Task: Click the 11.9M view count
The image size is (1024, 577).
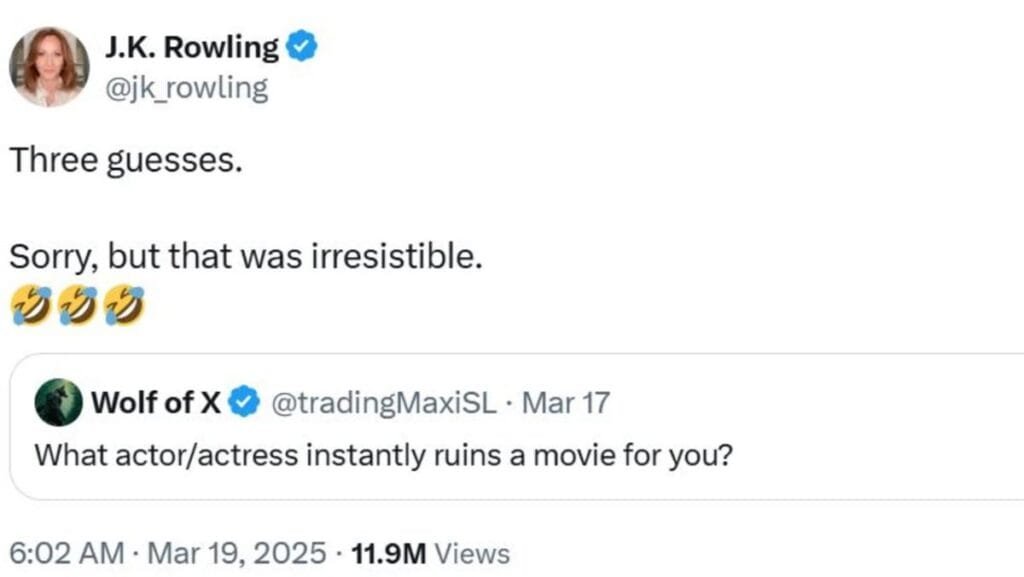Action: 387,553
